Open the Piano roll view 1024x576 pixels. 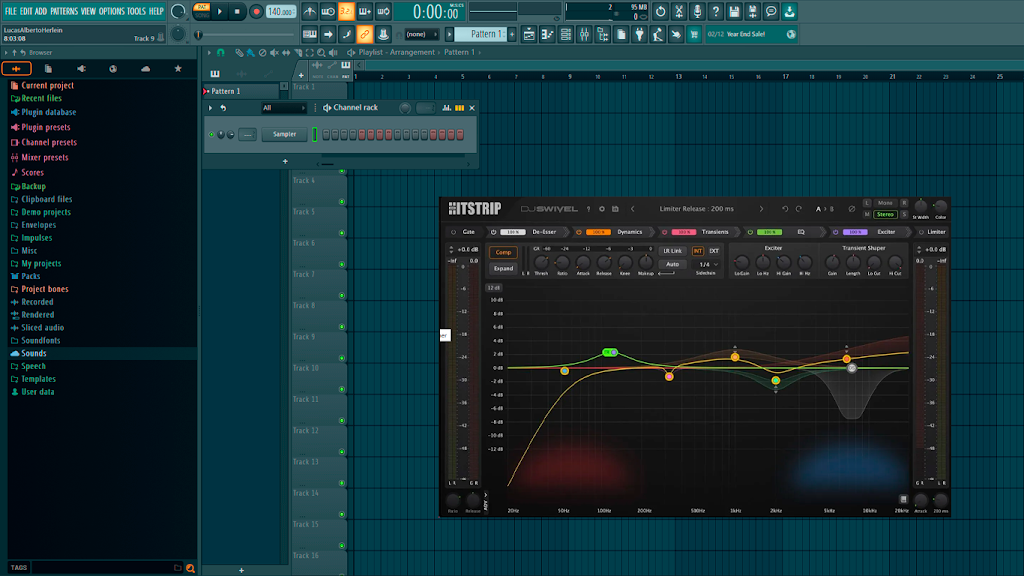click(547, 35)
